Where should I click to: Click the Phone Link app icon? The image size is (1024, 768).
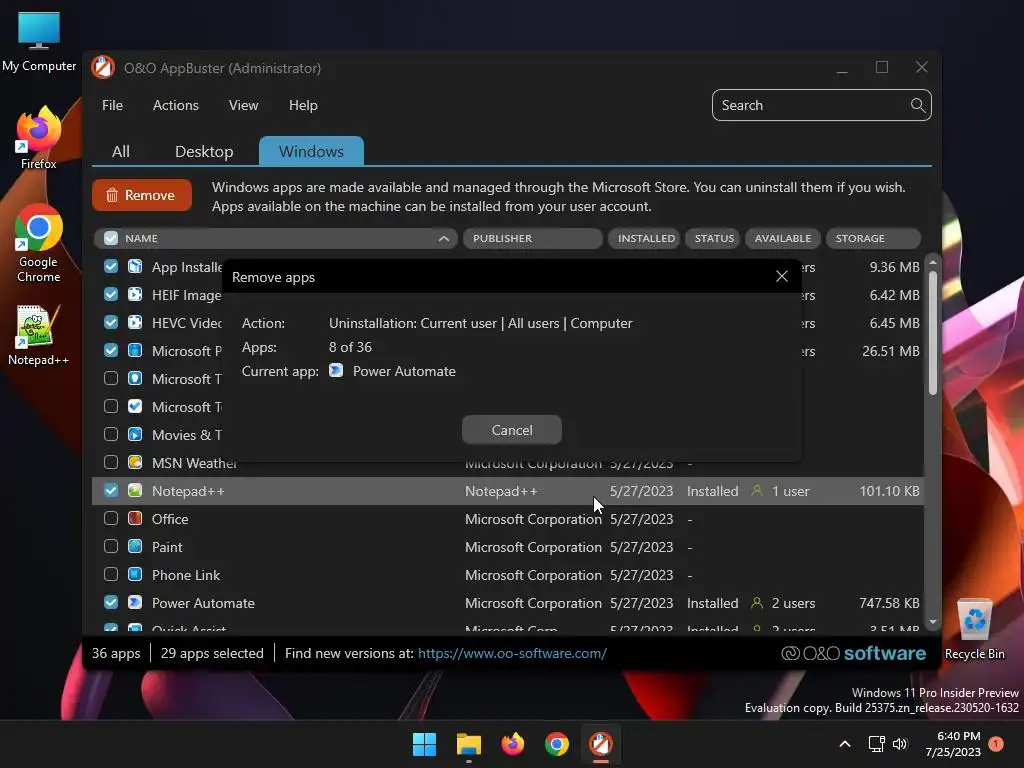[135, 575]
